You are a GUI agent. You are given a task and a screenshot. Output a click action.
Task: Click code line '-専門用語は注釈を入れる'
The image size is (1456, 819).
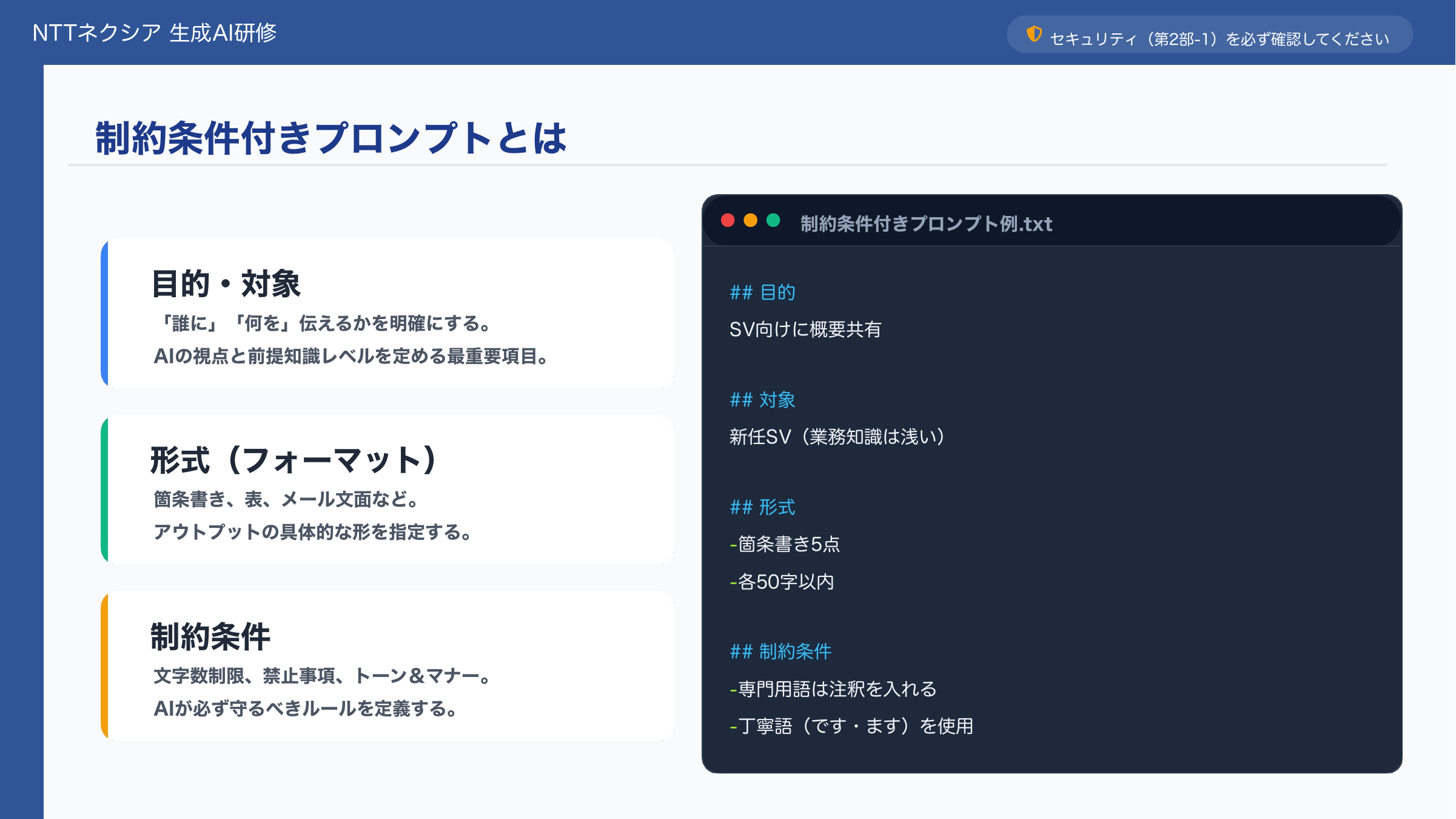[x=833, y=689]
